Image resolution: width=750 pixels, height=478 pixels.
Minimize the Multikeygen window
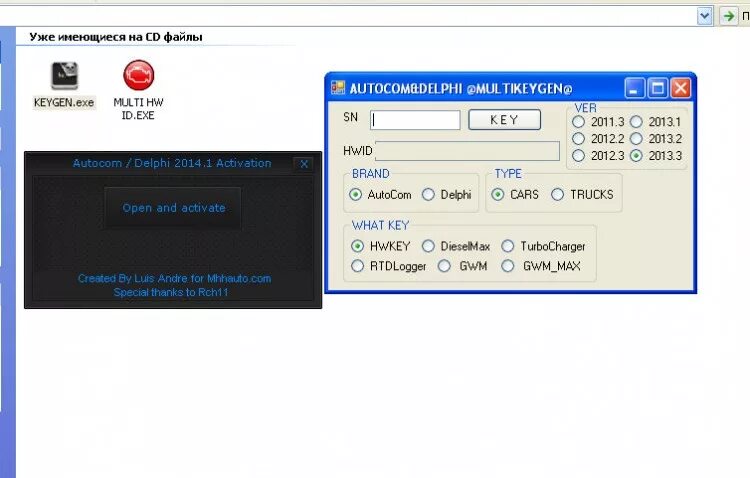[635, 89]
